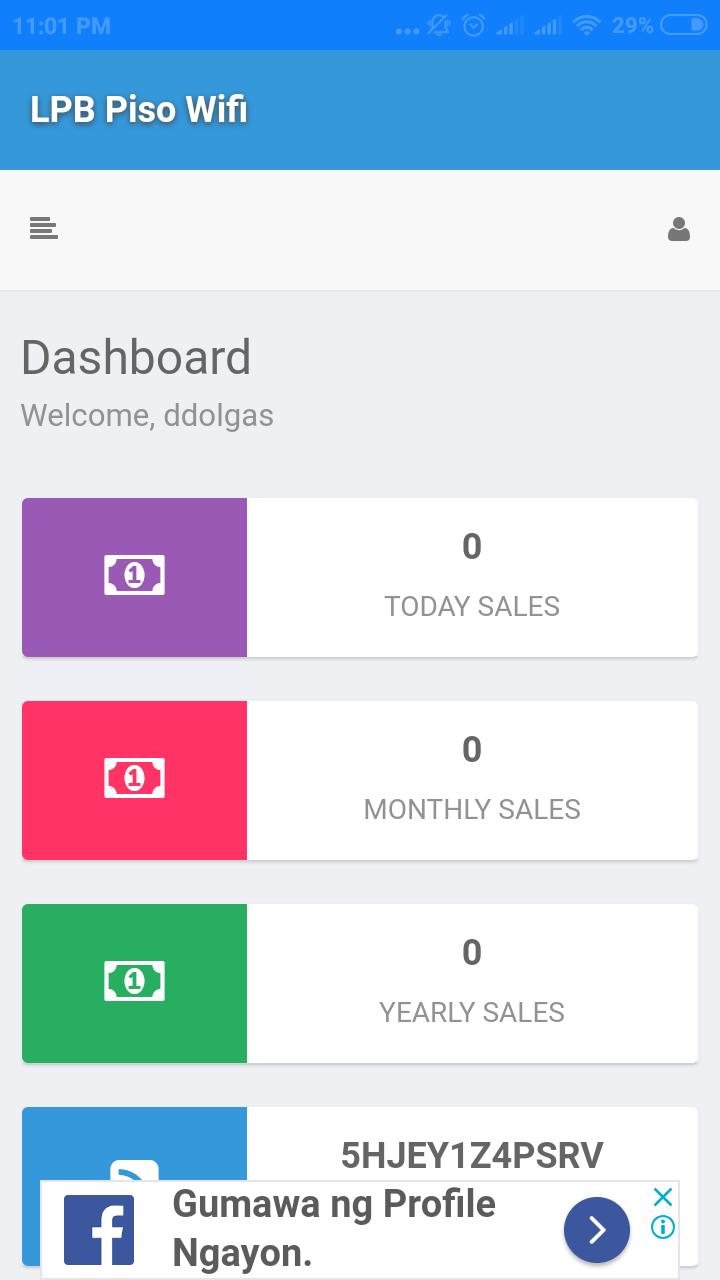Click the ad's blue arrow button

597,1230
